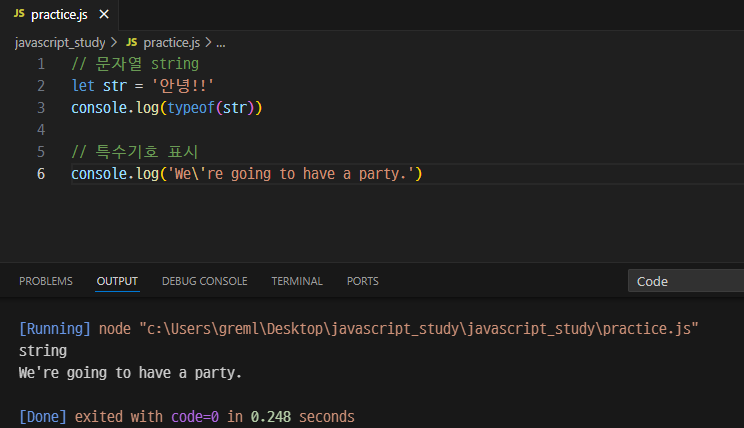Expand the breadcrumb ellipsis symbol list

pyautogui.click(x=221, y=43)
